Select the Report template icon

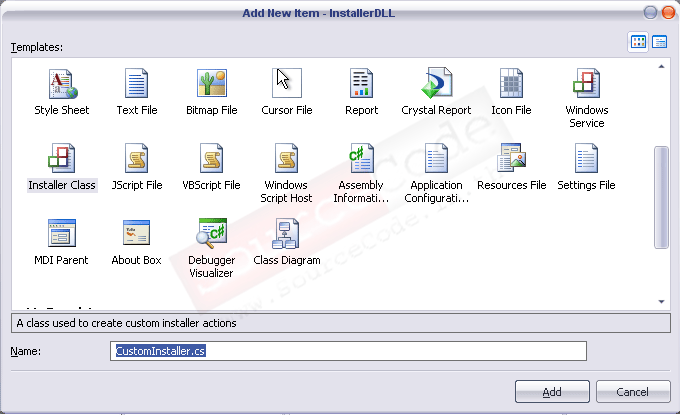coord(361,83)
